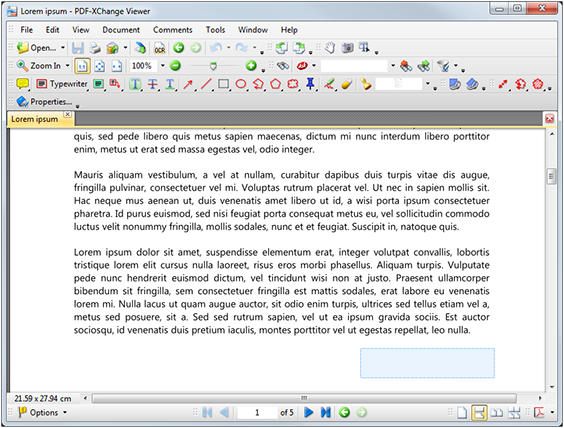Click the Typewriter tool button
The width and height of the screenshot is (564, 428).
[62, 84]
